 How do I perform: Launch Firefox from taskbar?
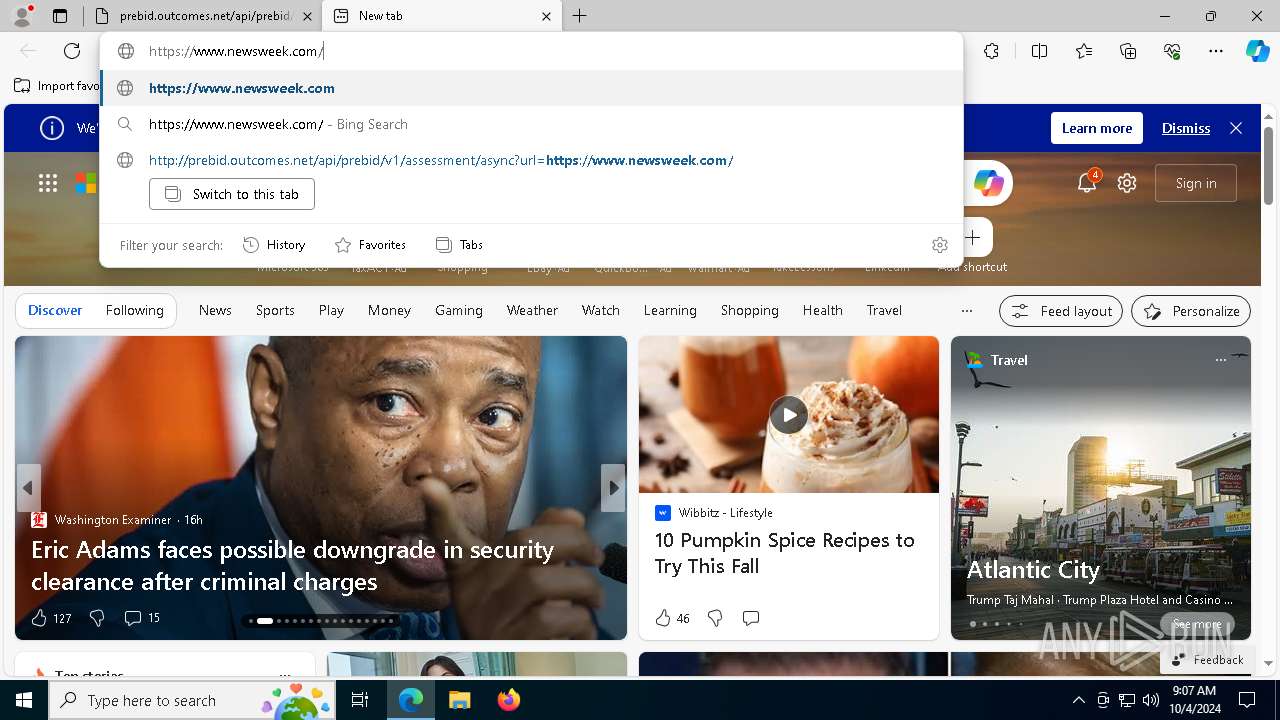(508, 700)
